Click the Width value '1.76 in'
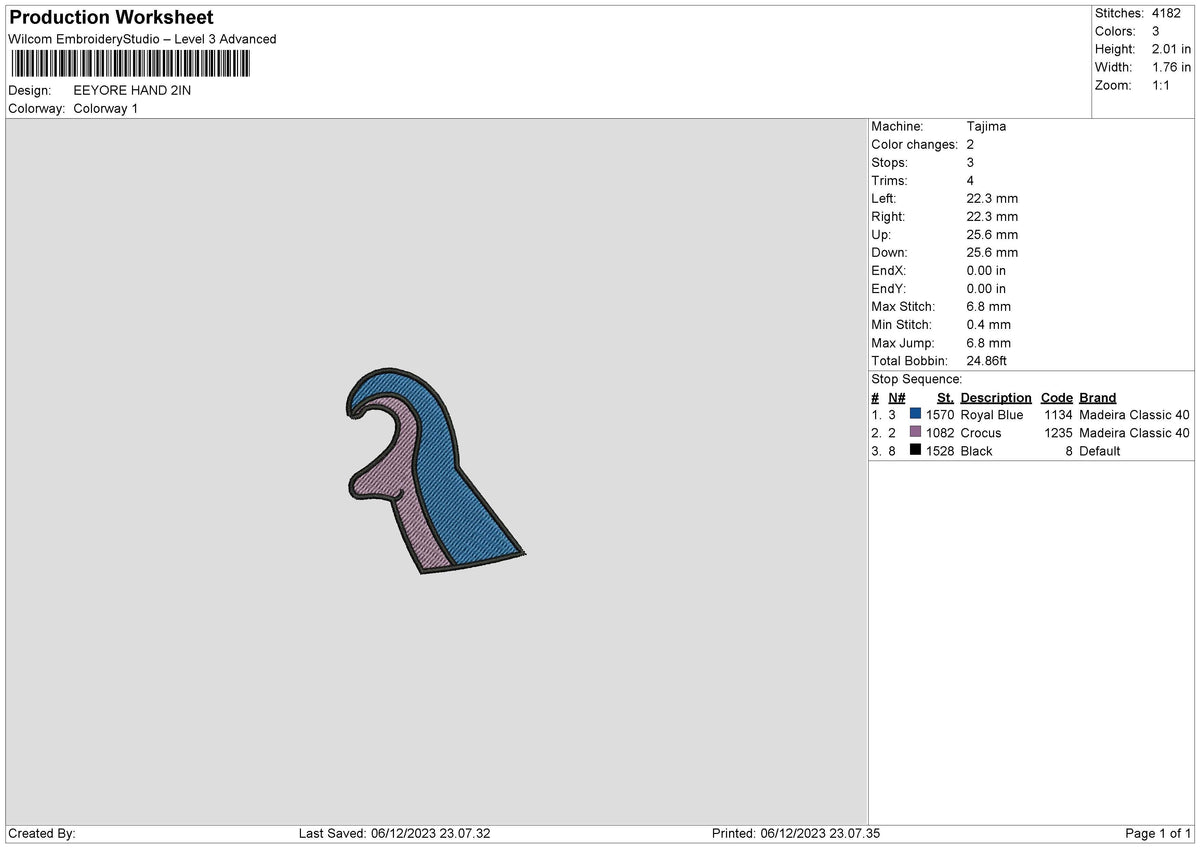 (1172, 67)
